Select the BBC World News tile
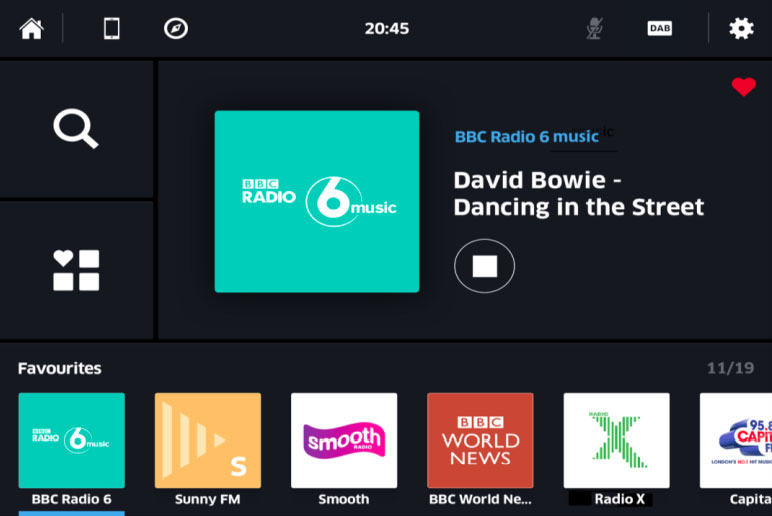Screen dimensions: 772x516 pos(481,440)
